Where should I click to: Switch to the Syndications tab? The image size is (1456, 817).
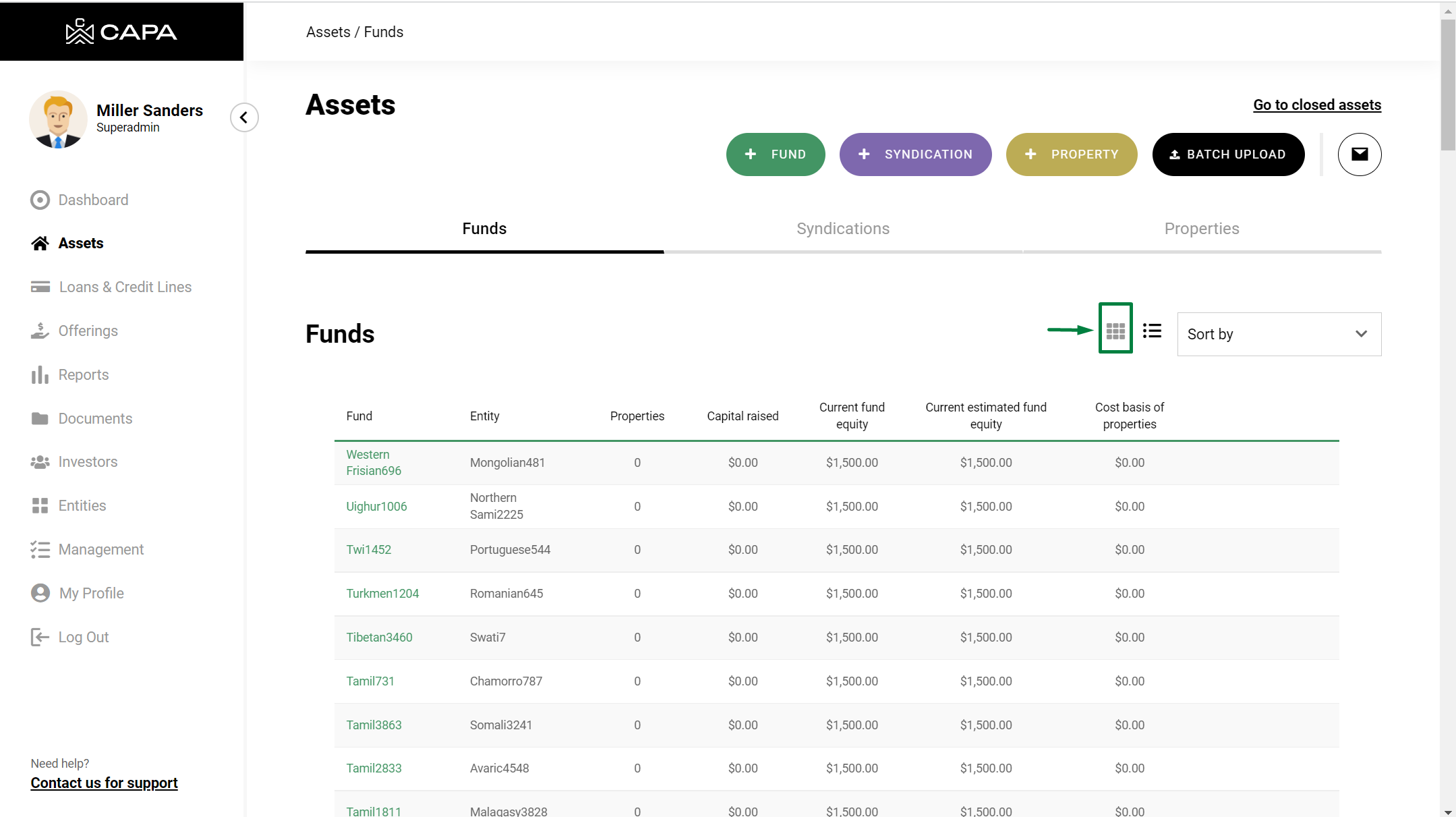842,229
